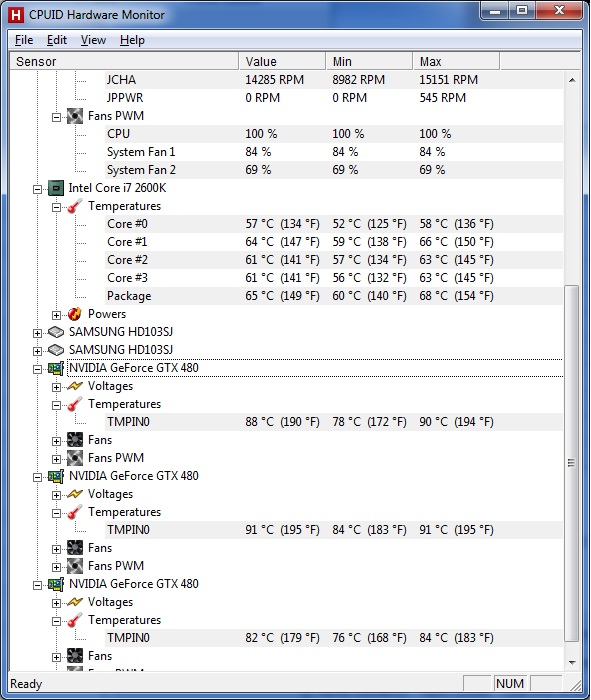Screen dimensions: 591x700
Task: Click the third GTX 480 Fans icon
Action: [x=75, y=656]
